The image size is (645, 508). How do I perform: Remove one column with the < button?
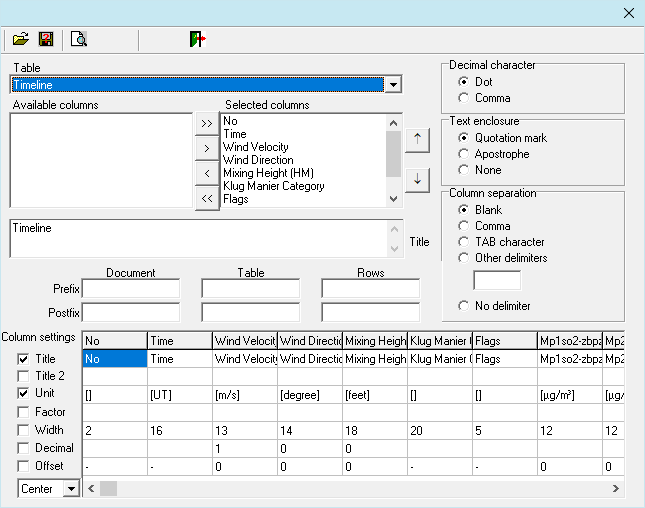pos(207,174)
